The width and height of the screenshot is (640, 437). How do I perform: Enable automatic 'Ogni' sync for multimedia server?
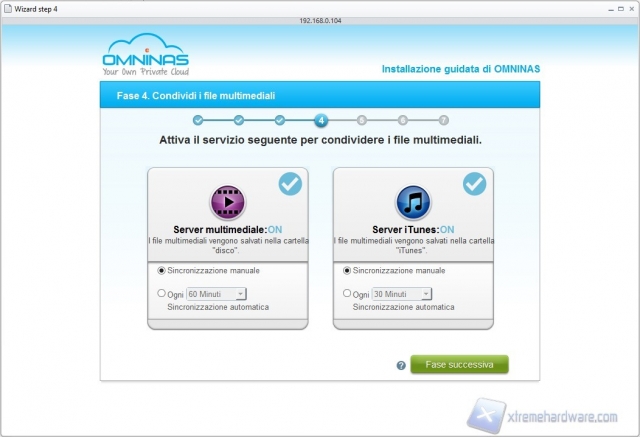point(161,294)
